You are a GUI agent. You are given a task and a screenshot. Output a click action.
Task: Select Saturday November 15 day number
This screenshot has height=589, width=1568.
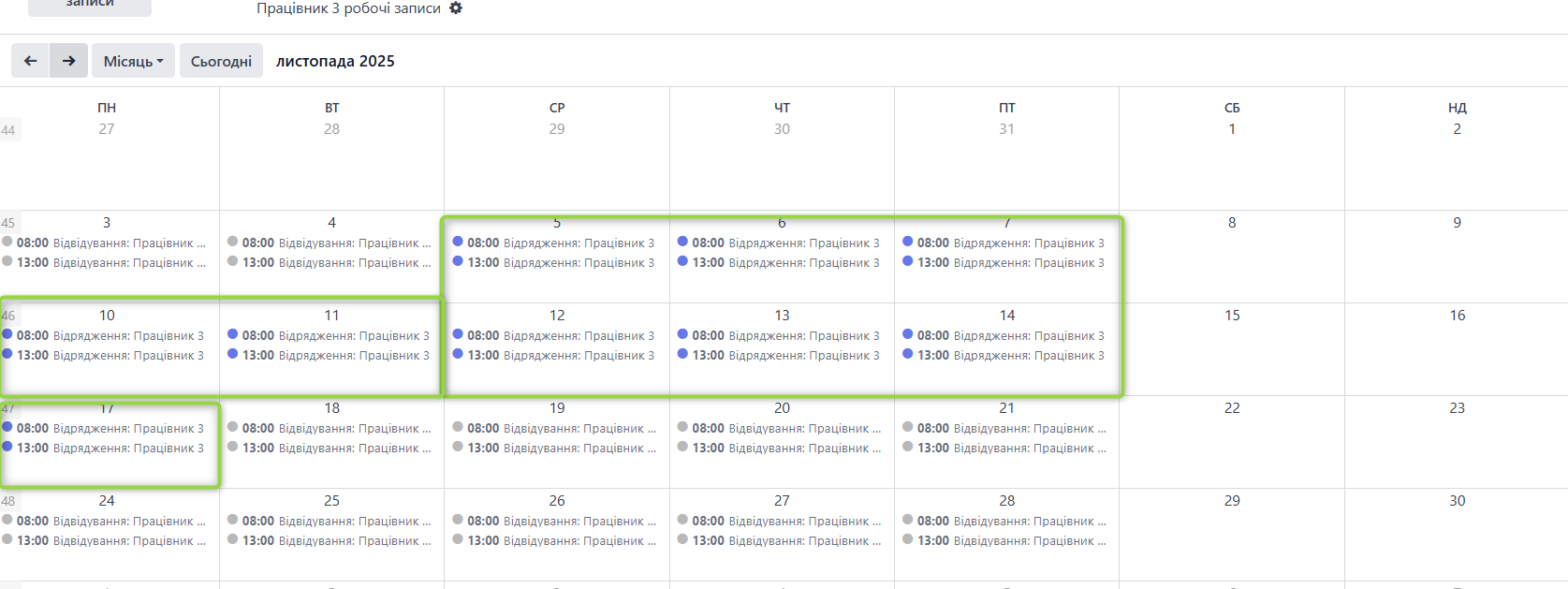(x=1232, y=316)
